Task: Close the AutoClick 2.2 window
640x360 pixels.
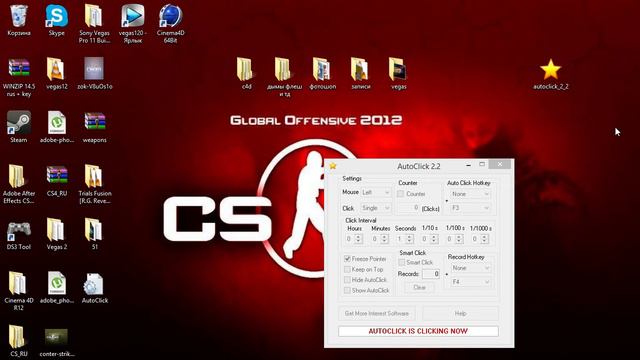Action: (x=500, y=164)
